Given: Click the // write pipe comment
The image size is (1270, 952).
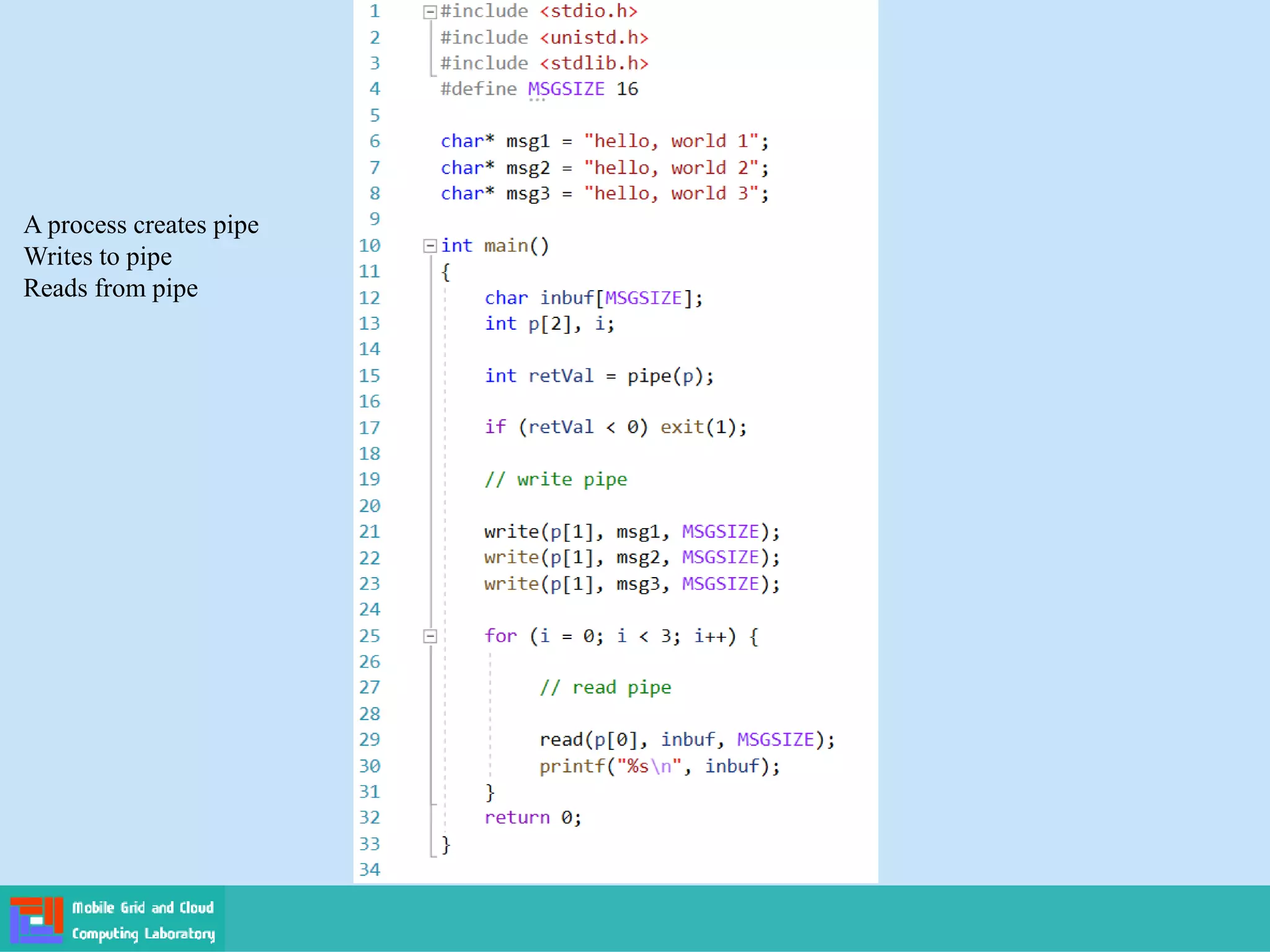Looking at the screenshot, I should click(556, 480).
